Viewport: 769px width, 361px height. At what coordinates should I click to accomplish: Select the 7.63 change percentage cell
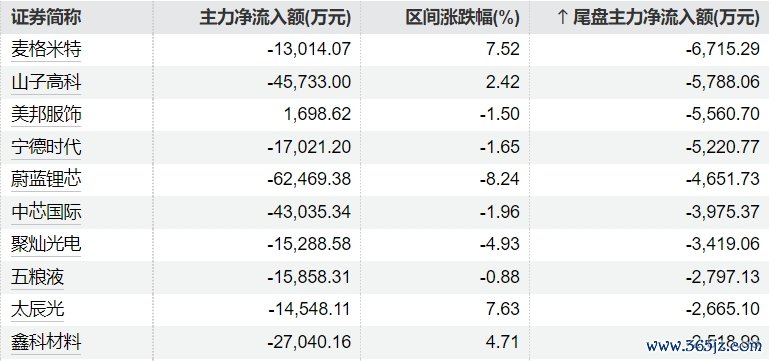pos(502,309)
